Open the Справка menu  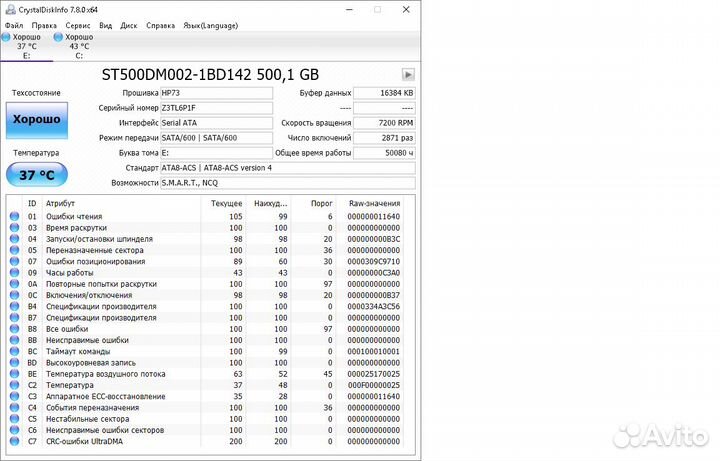click(160, 26)
